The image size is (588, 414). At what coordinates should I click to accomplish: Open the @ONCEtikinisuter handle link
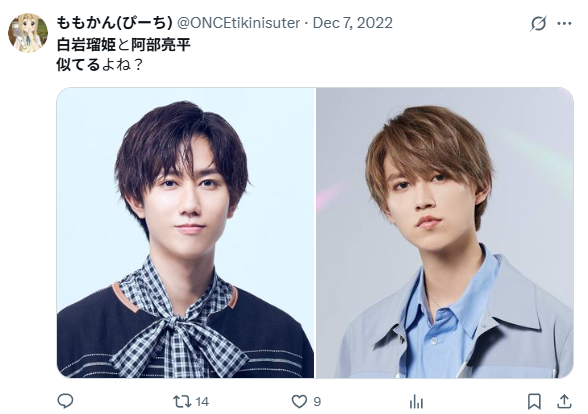pos(238,23)
